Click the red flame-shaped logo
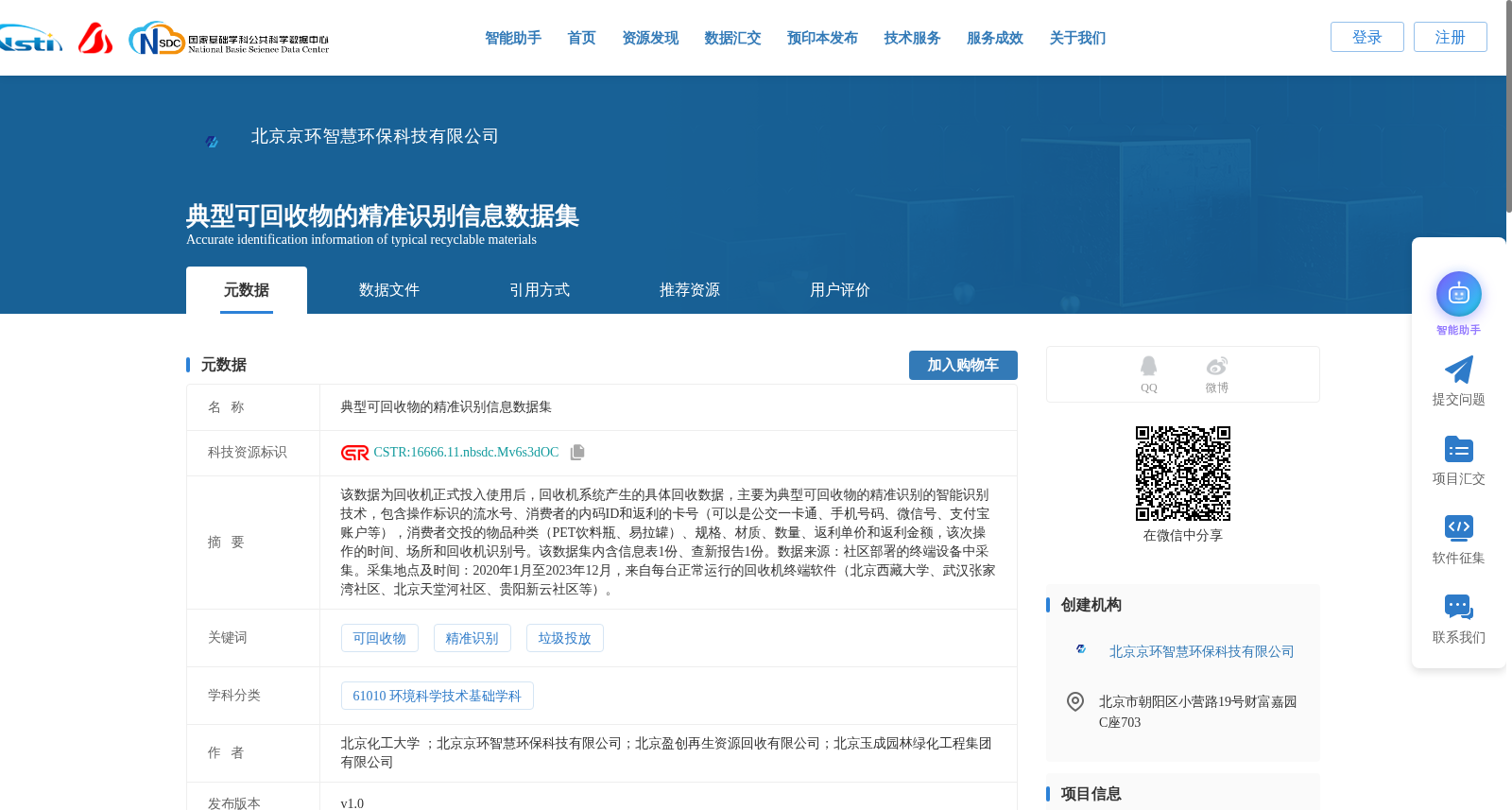The height and width of the screenshot is (810, 1512). click(95, 38)
